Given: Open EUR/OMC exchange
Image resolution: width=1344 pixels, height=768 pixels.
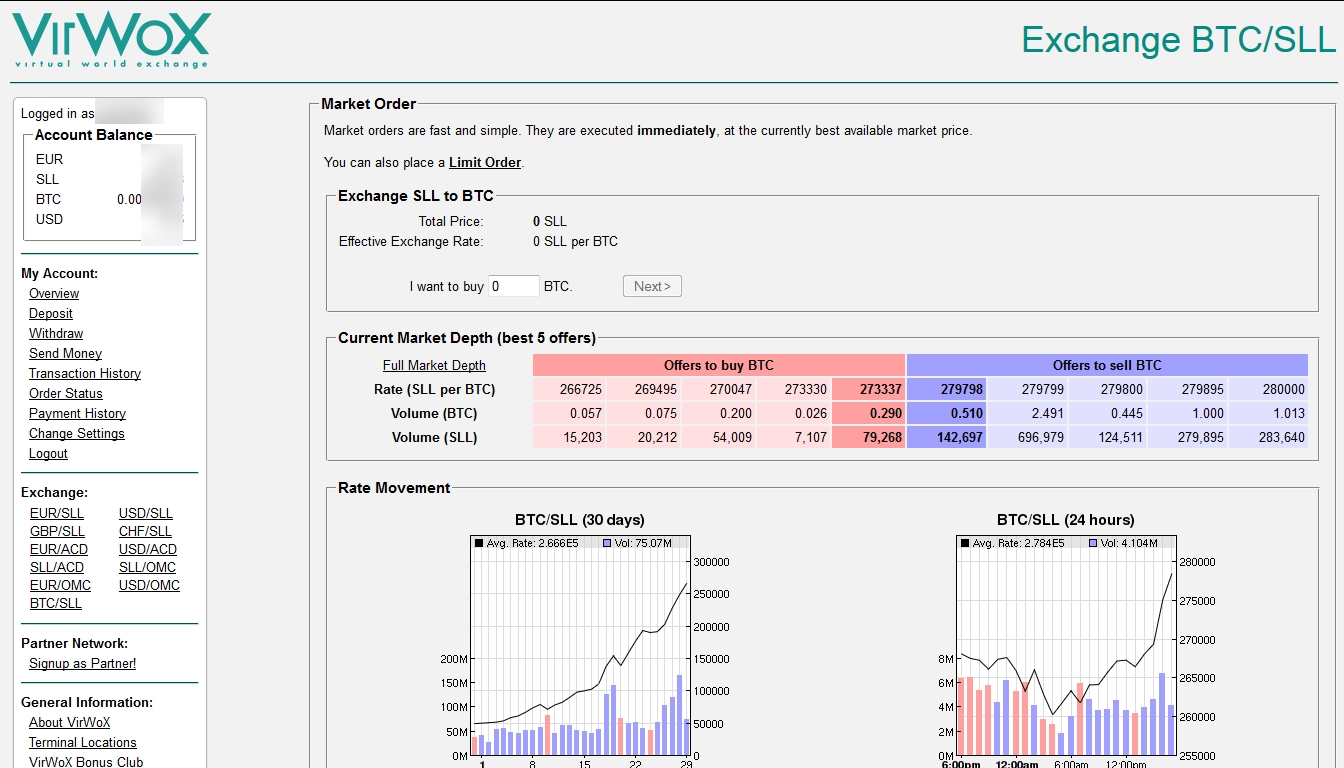Looking at the screenshot, I should coord(60,586).
